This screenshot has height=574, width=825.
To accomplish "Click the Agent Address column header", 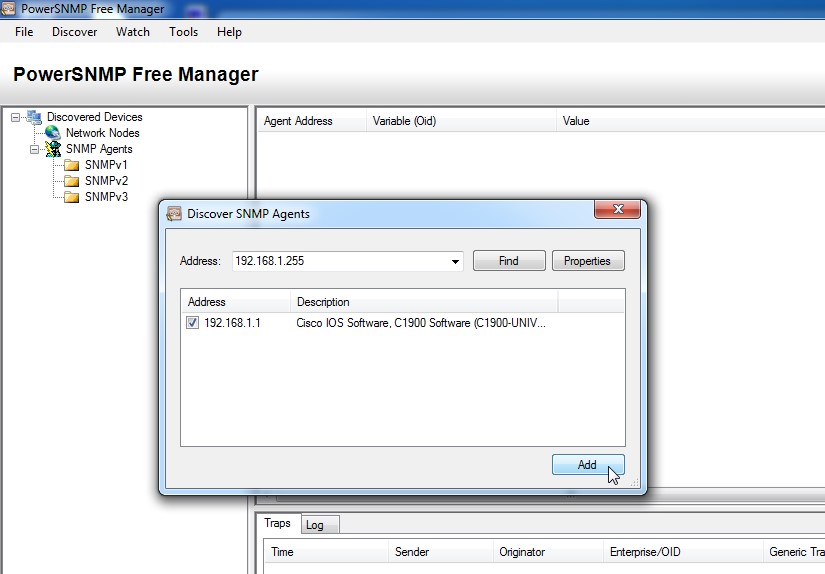I will tap(311, 121).
